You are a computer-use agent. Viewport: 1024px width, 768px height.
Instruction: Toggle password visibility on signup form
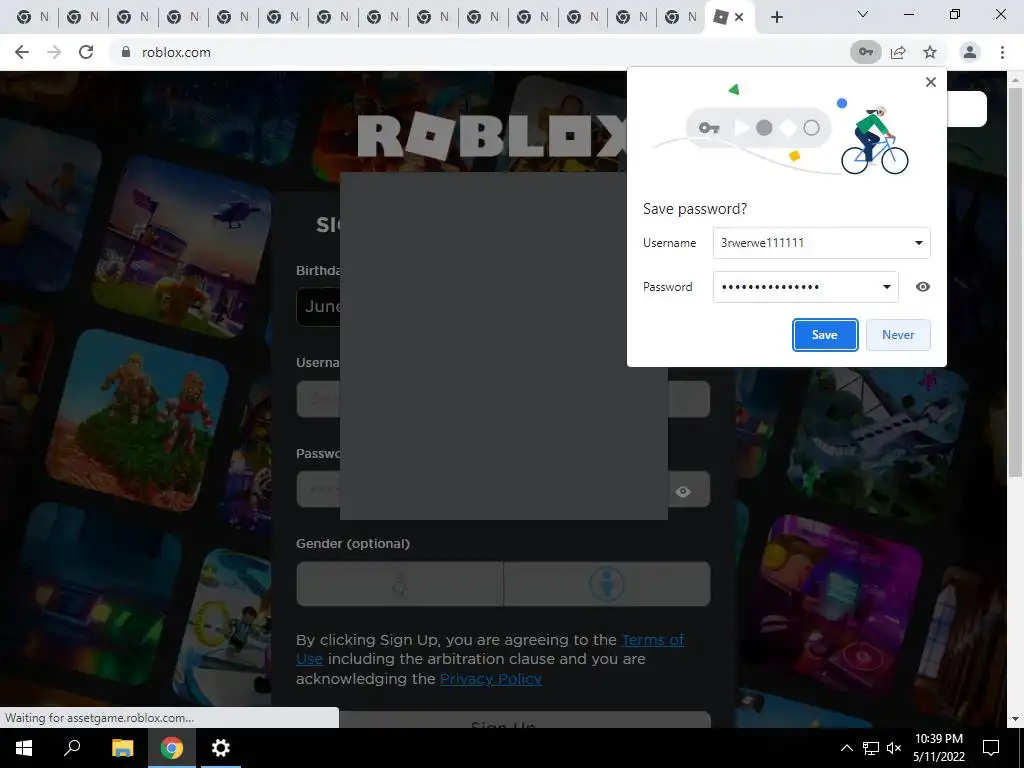683,492
